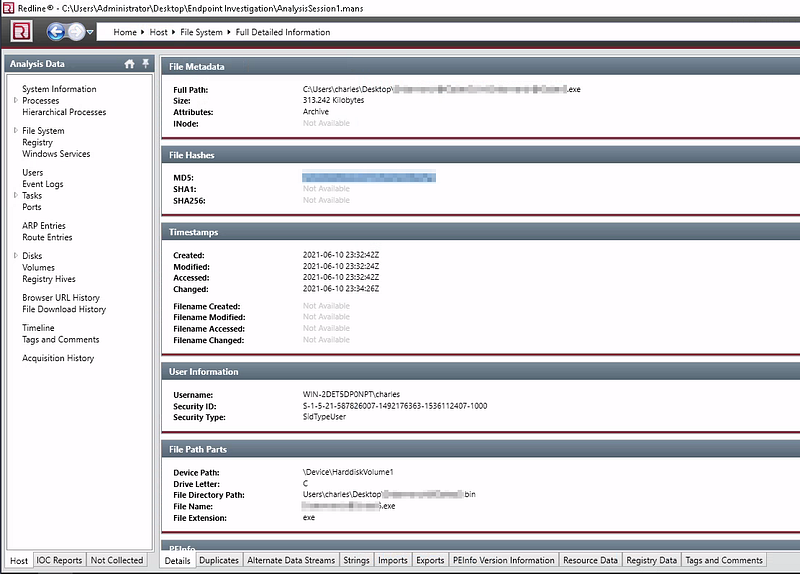800x574 pixels.
Task: Open the Registry Data tab
Action: 652,560
